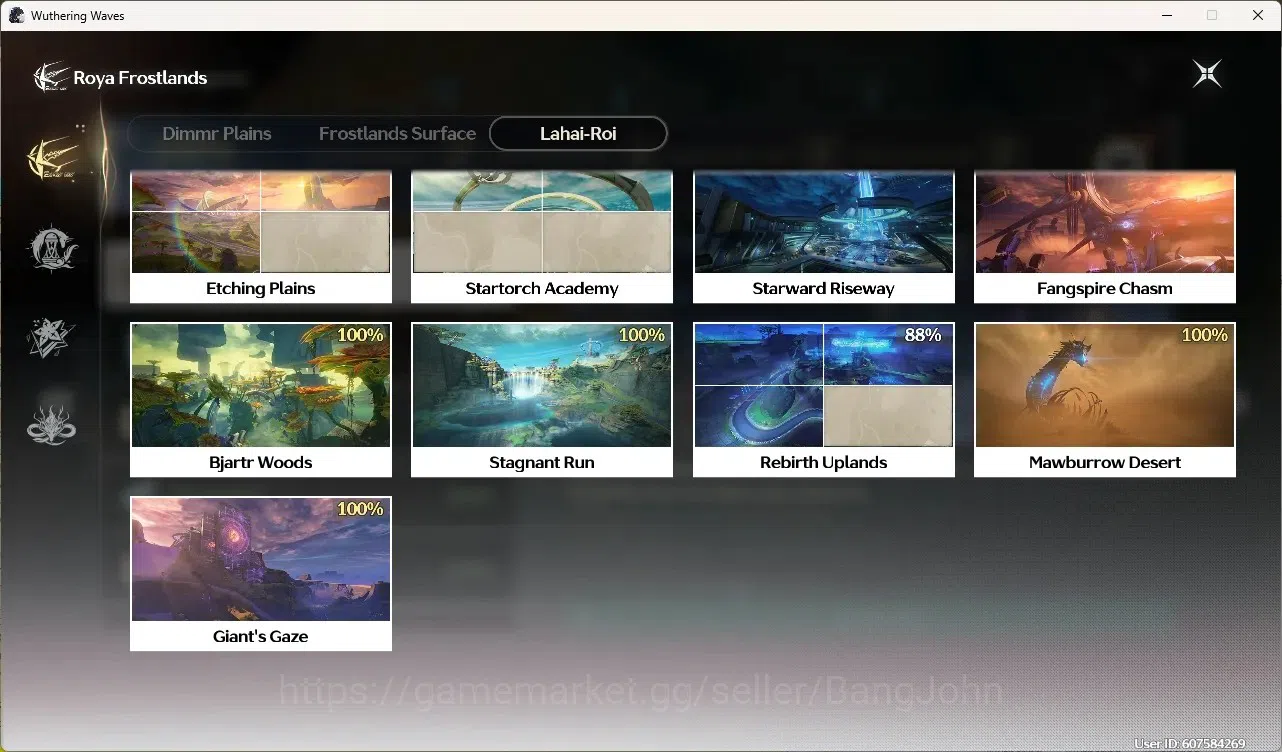Switch to the Dimmr Plains tab
Image resolution: width=1282 pixels, height=752 pixels.
217,134
